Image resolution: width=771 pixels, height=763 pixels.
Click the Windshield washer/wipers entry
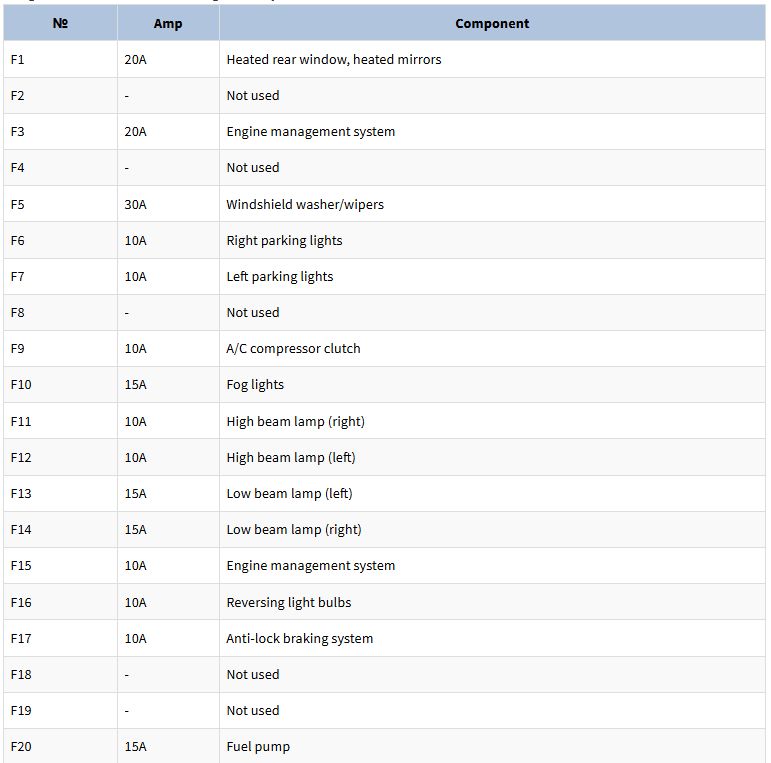(x=305, y=204)
